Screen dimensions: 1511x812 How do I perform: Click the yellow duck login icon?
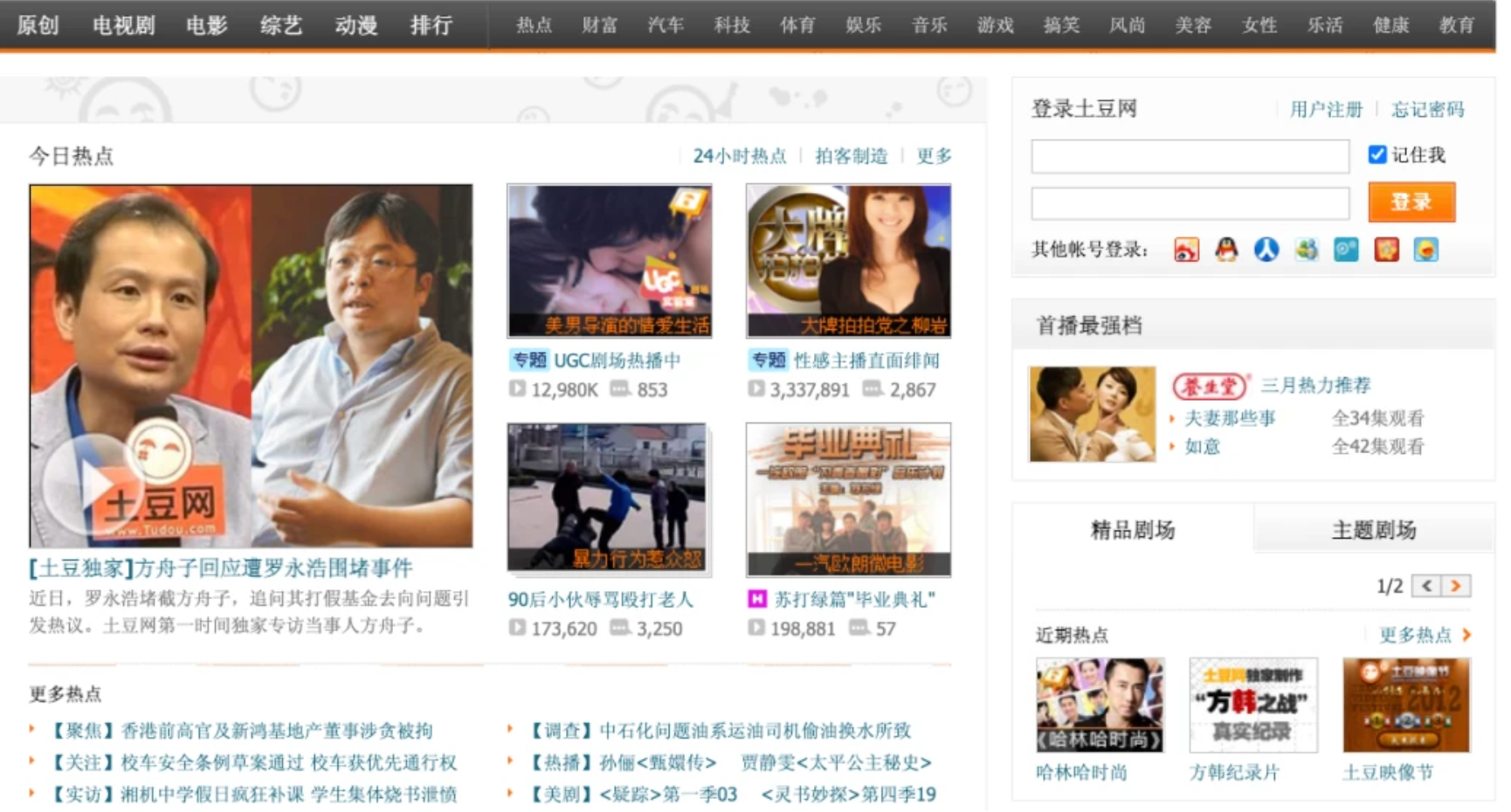coord(1426,250)
